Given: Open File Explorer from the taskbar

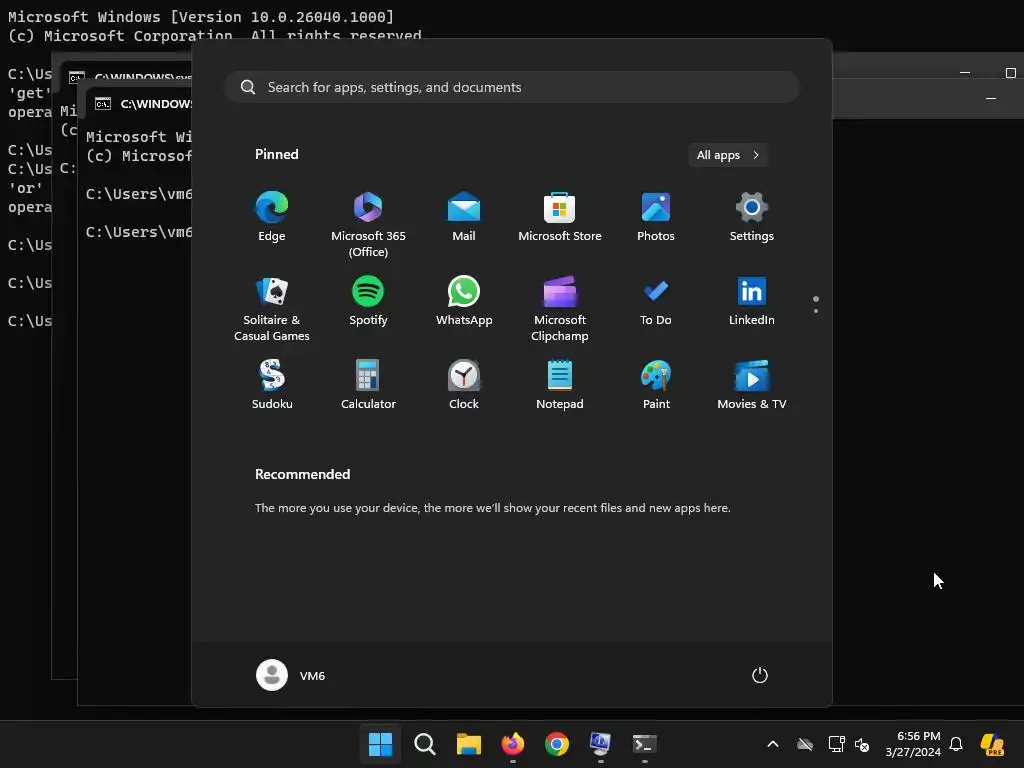Looking at the screenshot, I should (x=468, y=744).
